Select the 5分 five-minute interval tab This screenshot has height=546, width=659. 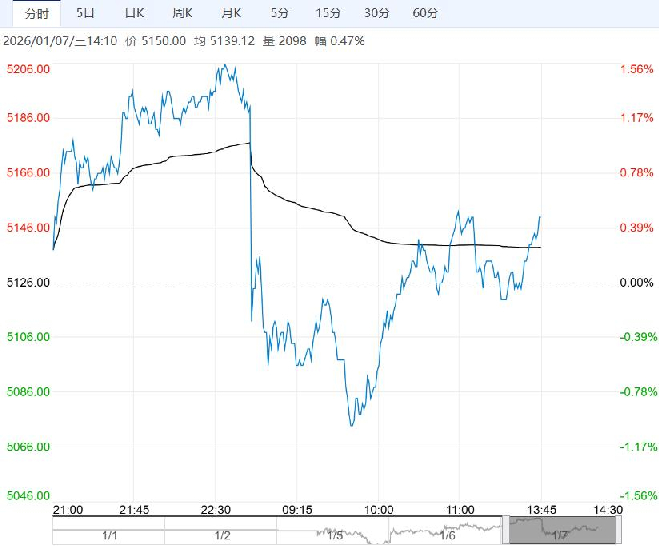click(x=281, y=12)
